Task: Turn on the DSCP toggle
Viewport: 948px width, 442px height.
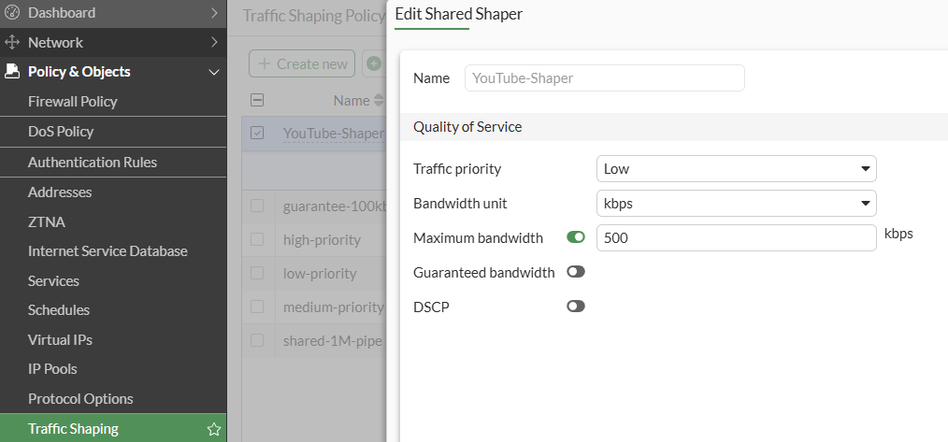Action: click(575, 306)
